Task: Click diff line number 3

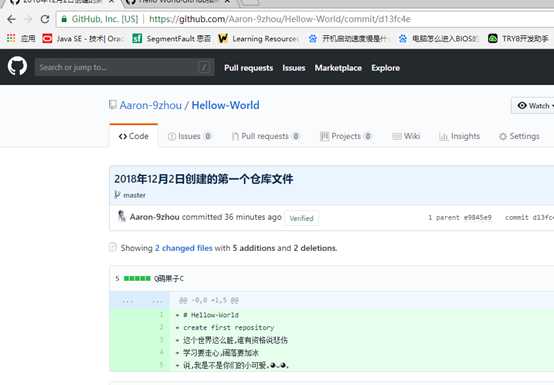Action: tap(161, 340)
